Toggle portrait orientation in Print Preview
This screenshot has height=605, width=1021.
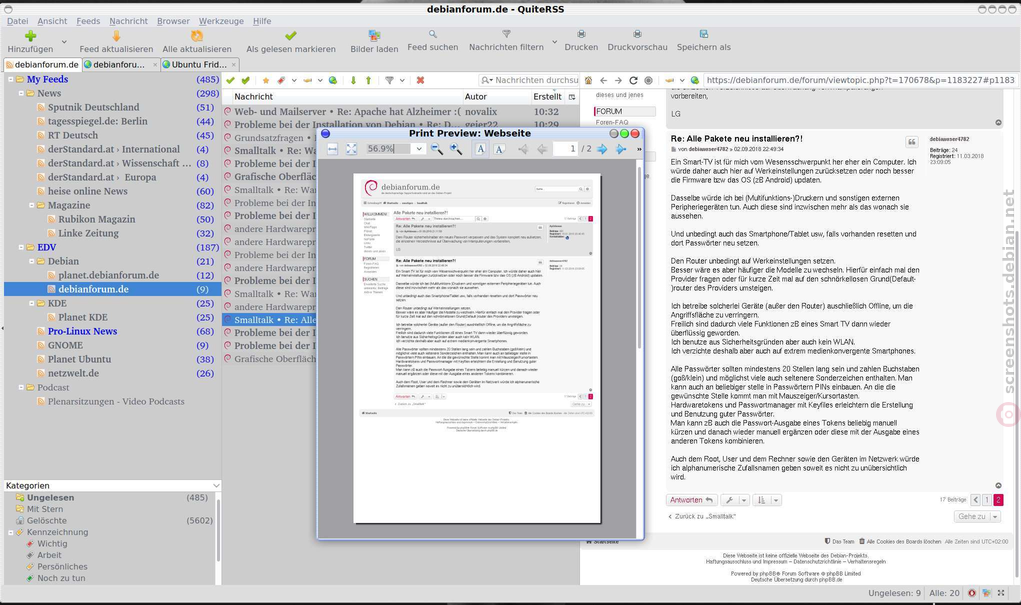481,149
